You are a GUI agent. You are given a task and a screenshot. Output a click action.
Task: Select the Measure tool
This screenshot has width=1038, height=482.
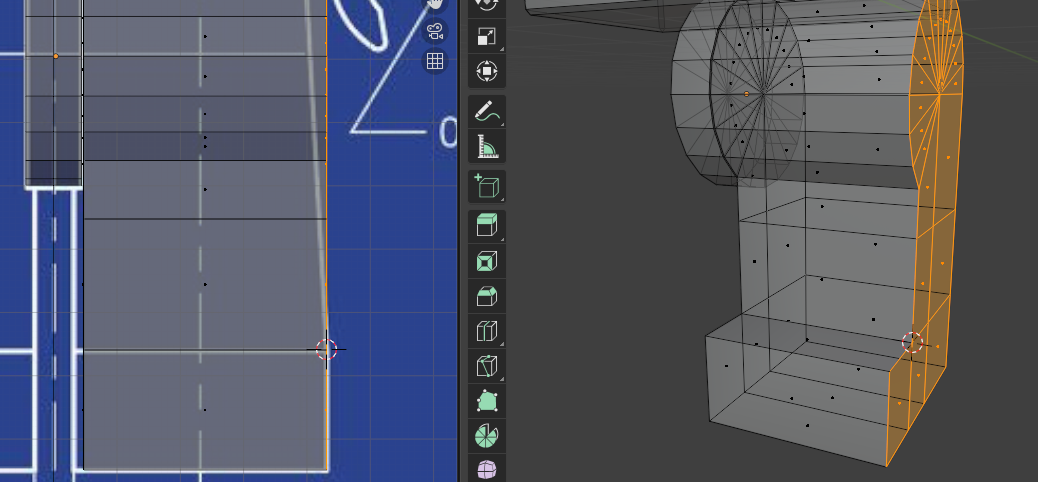pyautogui.click(x=487, y=147)
